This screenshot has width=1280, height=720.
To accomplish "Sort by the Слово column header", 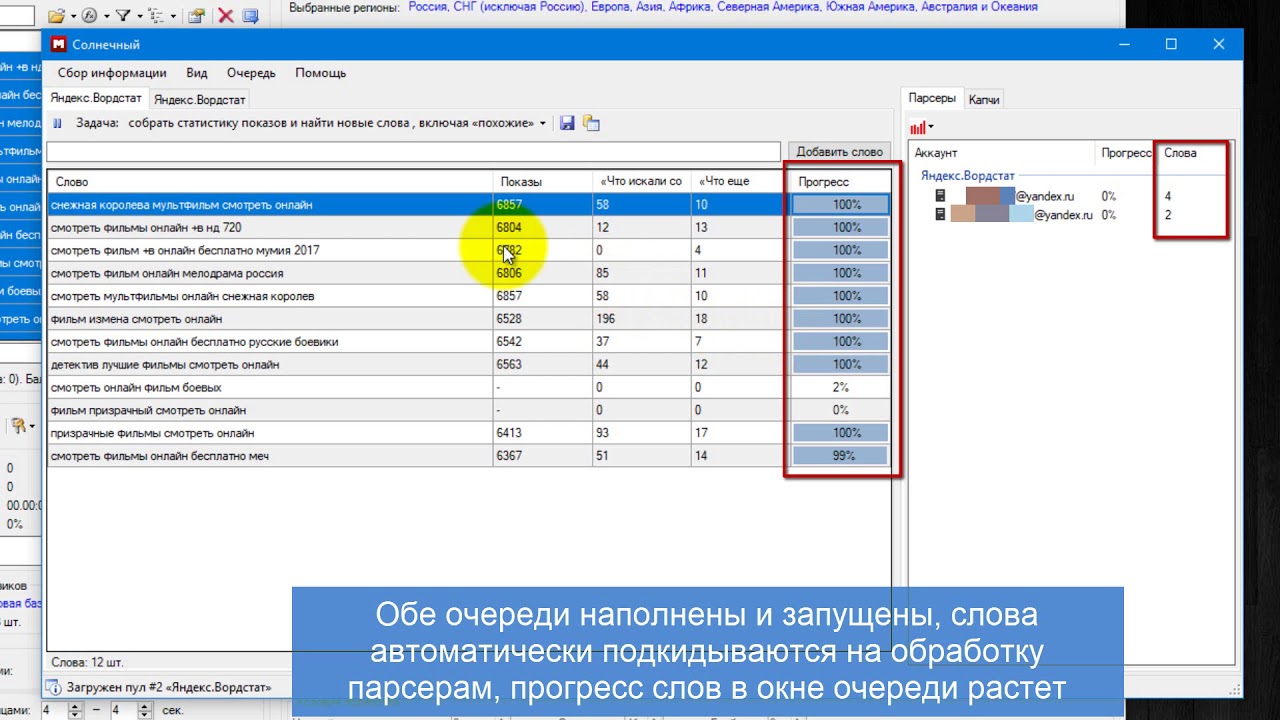I will tap(271, 182).
